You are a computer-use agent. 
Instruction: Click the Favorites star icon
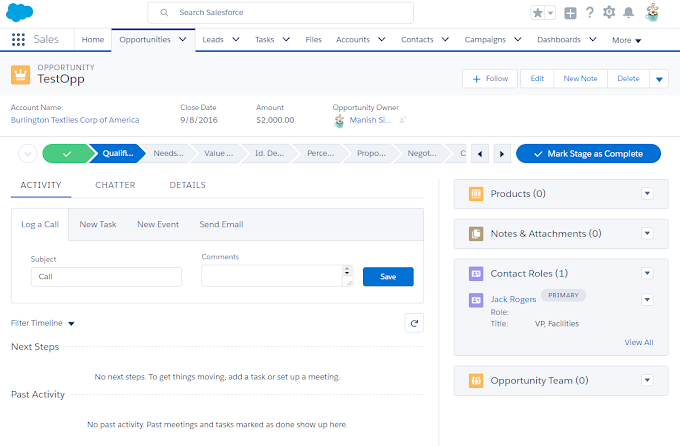pos(538,13)
